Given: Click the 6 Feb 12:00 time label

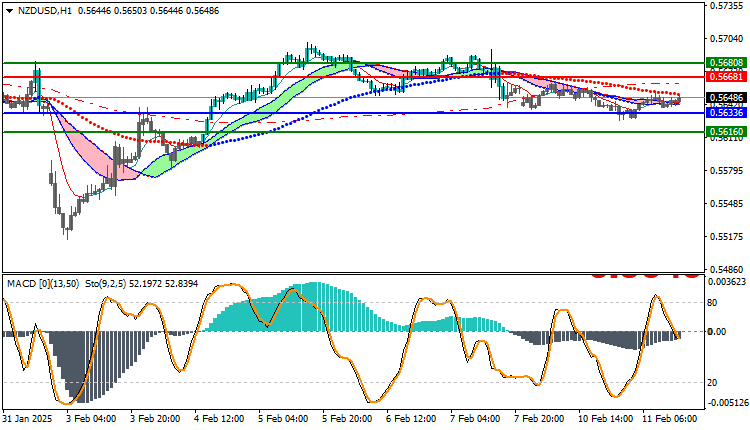Looking at the screenshot, I should point(411,419).
